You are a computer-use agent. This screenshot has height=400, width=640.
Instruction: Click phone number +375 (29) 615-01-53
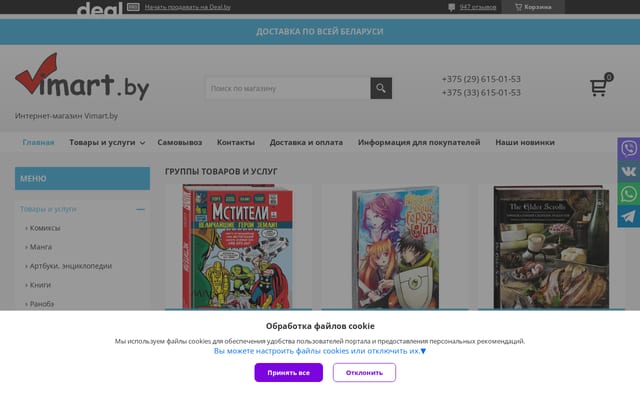pos(481,79)
